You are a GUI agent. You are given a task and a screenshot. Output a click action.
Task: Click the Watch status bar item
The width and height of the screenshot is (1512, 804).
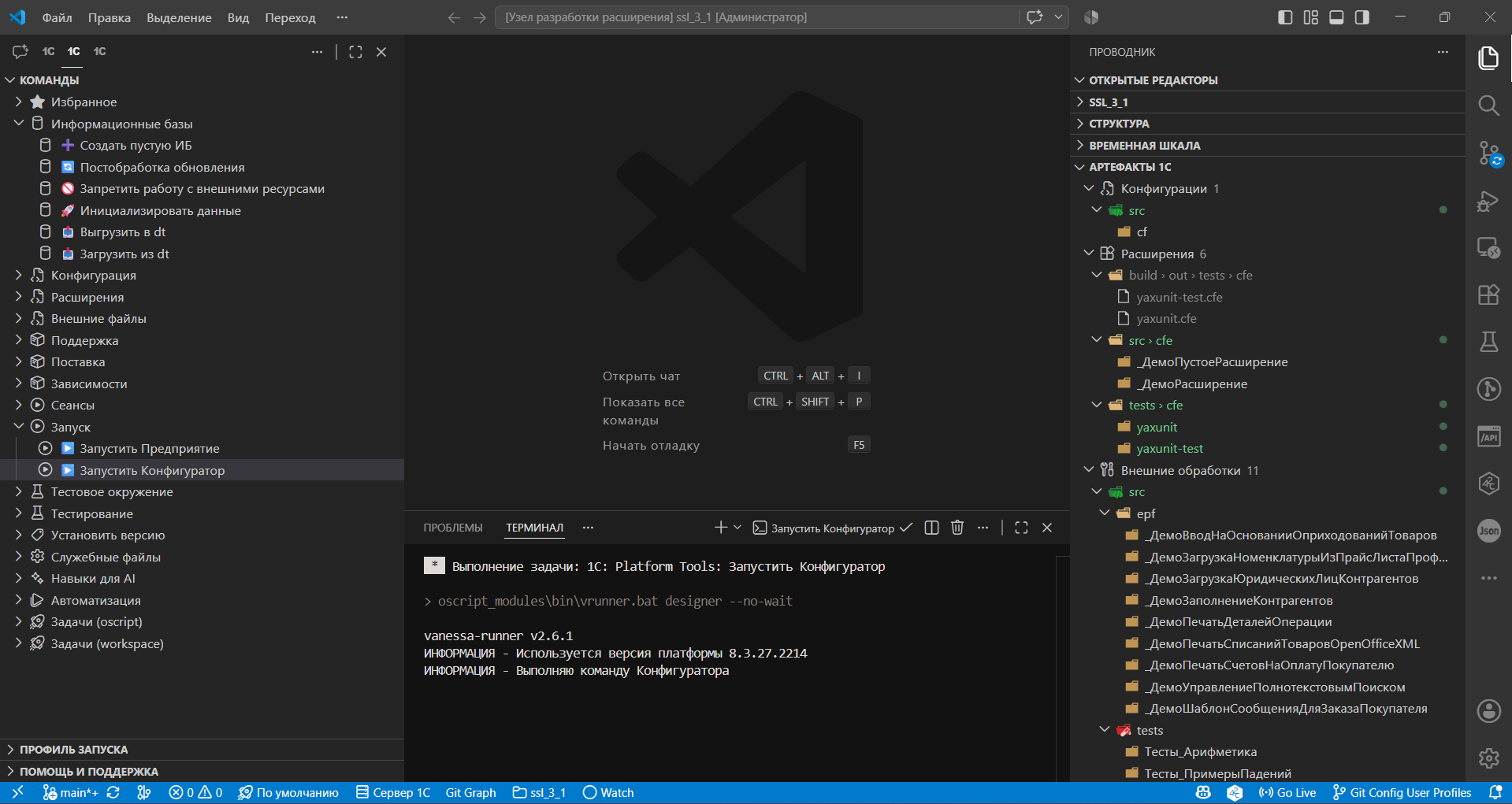tap(608, 793)
